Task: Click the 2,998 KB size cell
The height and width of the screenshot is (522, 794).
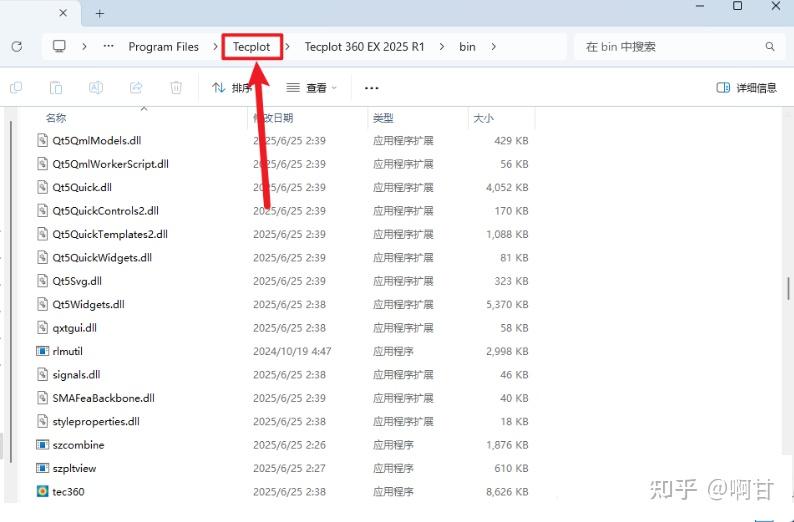Action: click(507, 351)
